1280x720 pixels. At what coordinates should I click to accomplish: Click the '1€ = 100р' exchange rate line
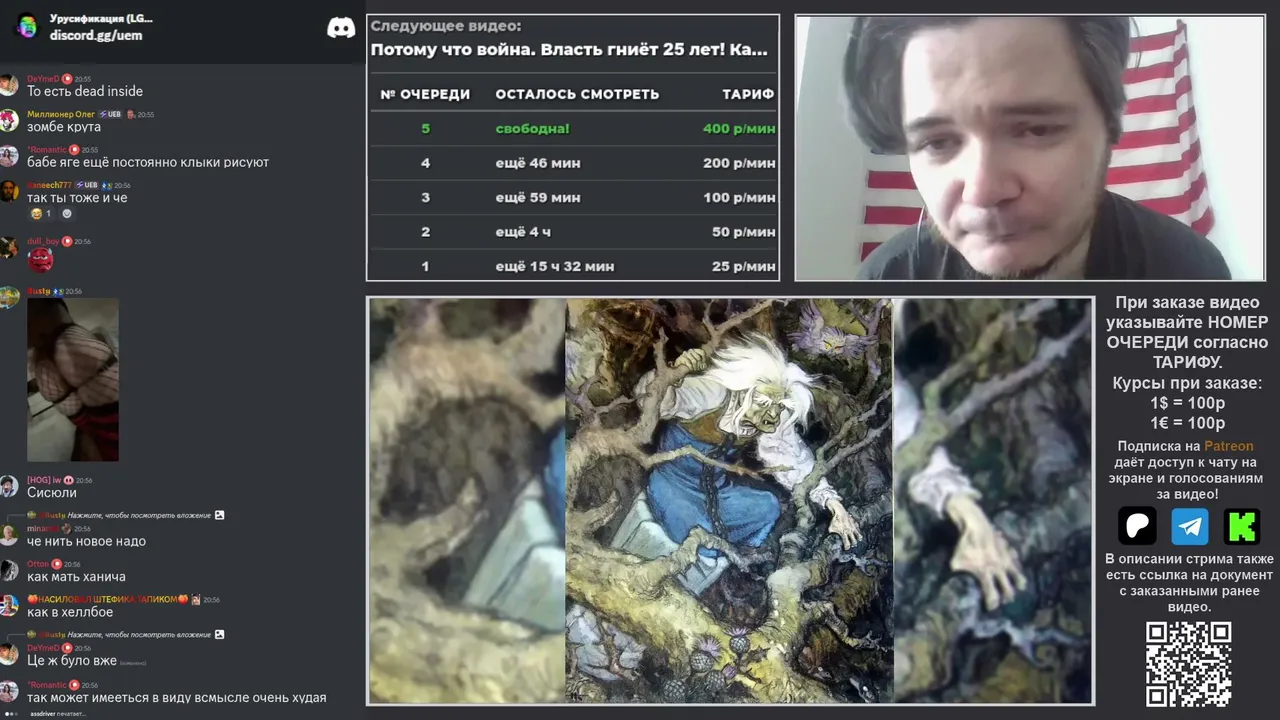tap(1187, 423)
